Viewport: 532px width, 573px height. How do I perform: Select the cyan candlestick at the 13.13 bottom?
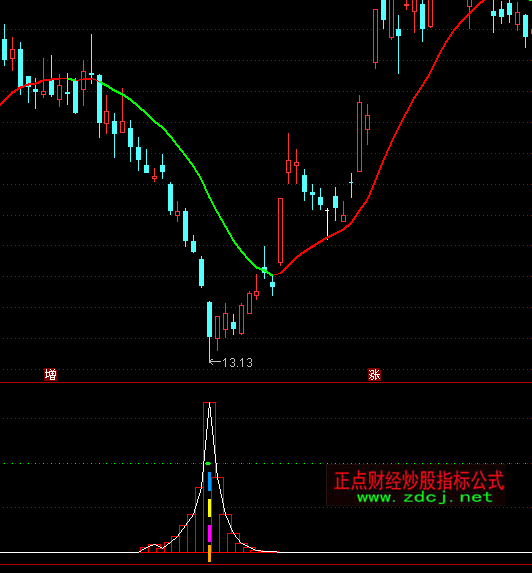[x=209, y=331]
